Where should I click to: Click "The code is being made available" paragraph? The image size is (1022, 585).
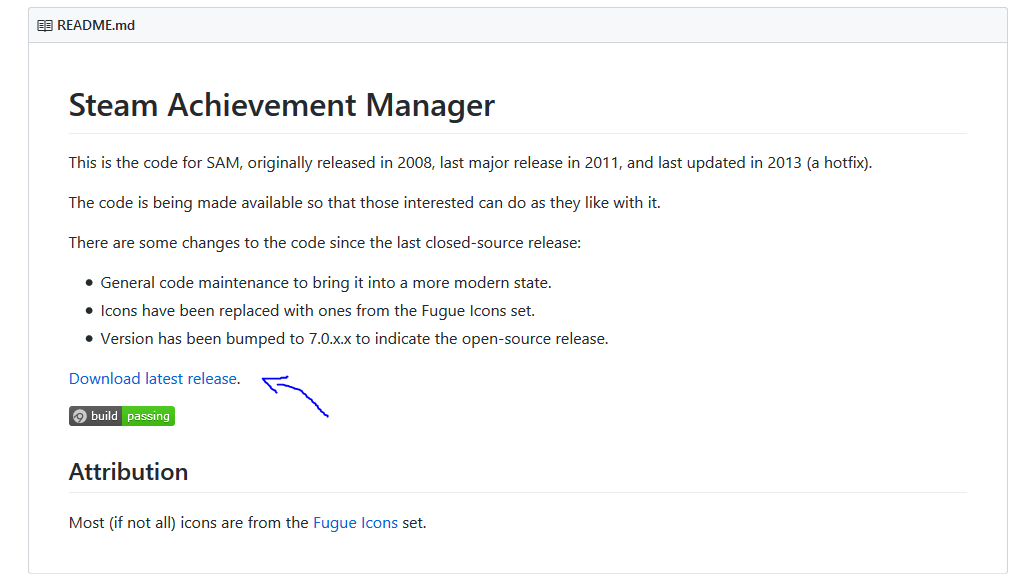364,202
